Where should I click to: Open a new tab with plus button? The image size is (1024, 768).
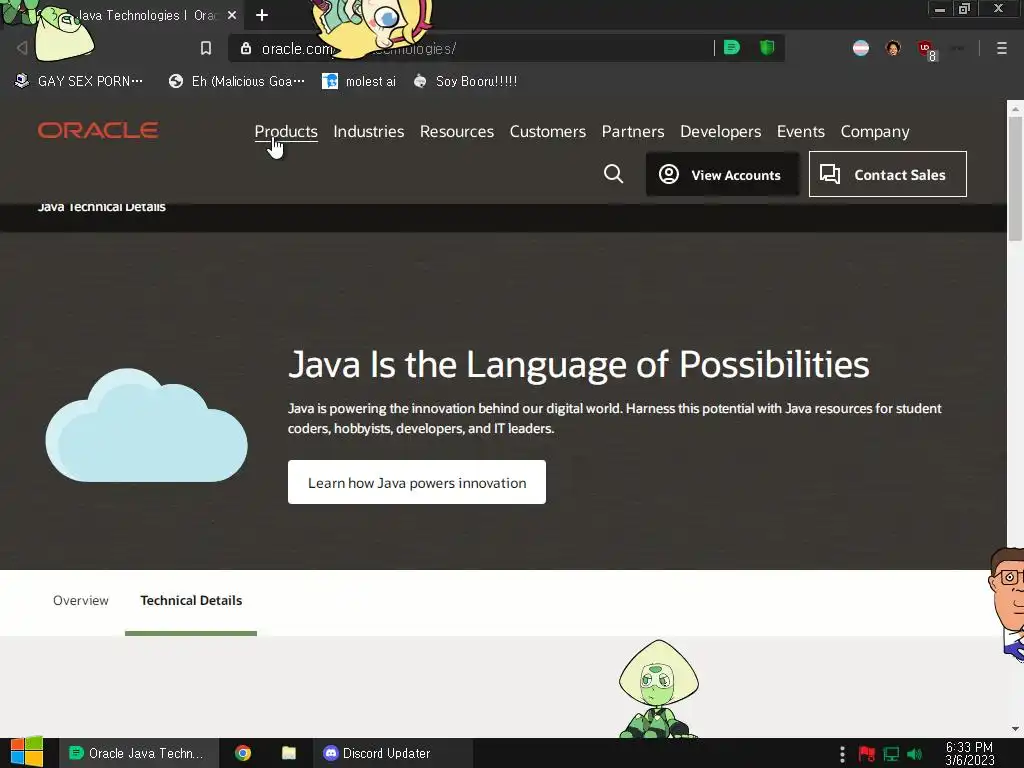tap(262, 15)
